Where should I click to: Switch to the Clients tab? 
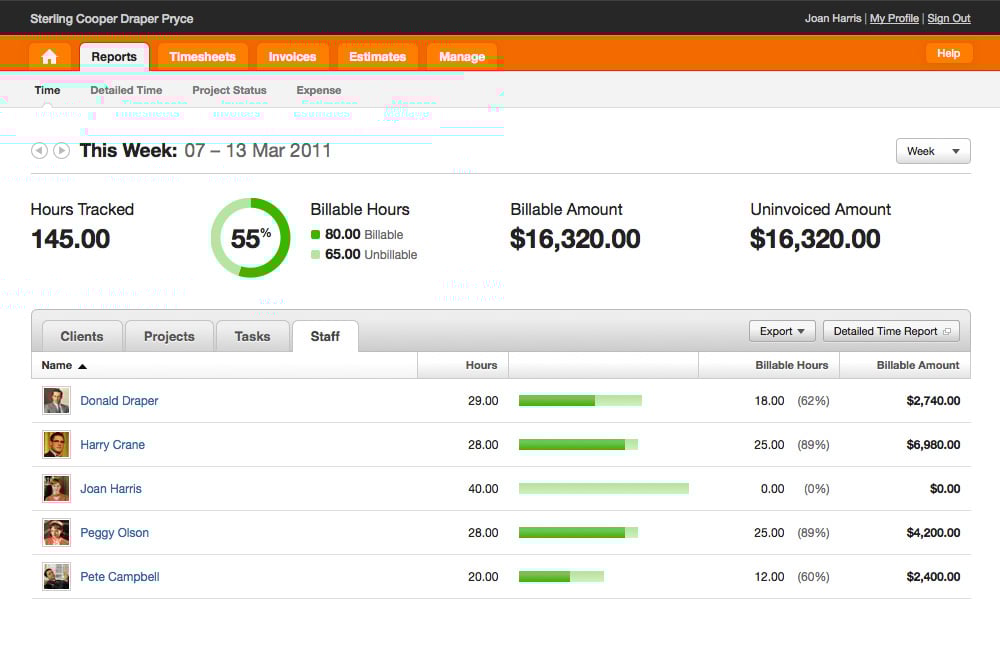tap(82, 336)
